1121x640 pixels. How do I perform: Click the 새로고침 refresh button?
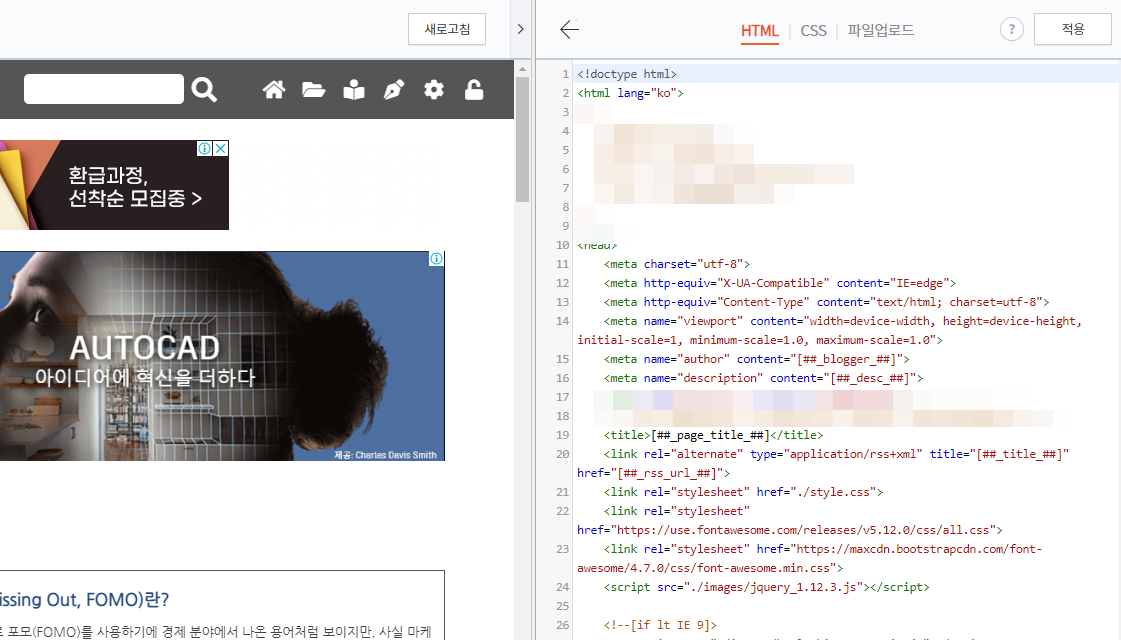point(447,29)
